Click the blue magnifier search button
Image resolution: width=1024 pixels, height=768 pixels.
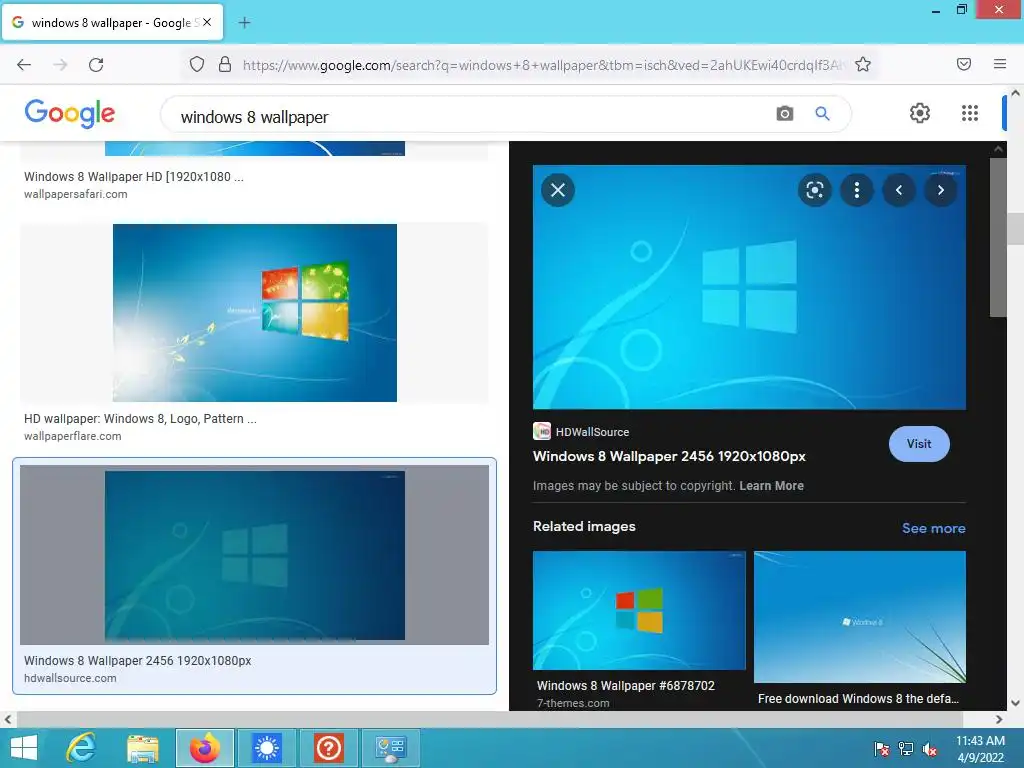[x=822, y=114]
